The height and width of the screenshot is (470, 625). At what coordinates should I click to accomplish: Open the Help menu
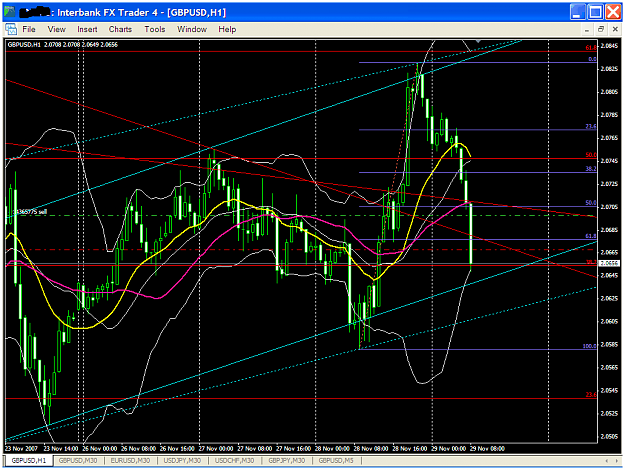[x=227, y=29]
